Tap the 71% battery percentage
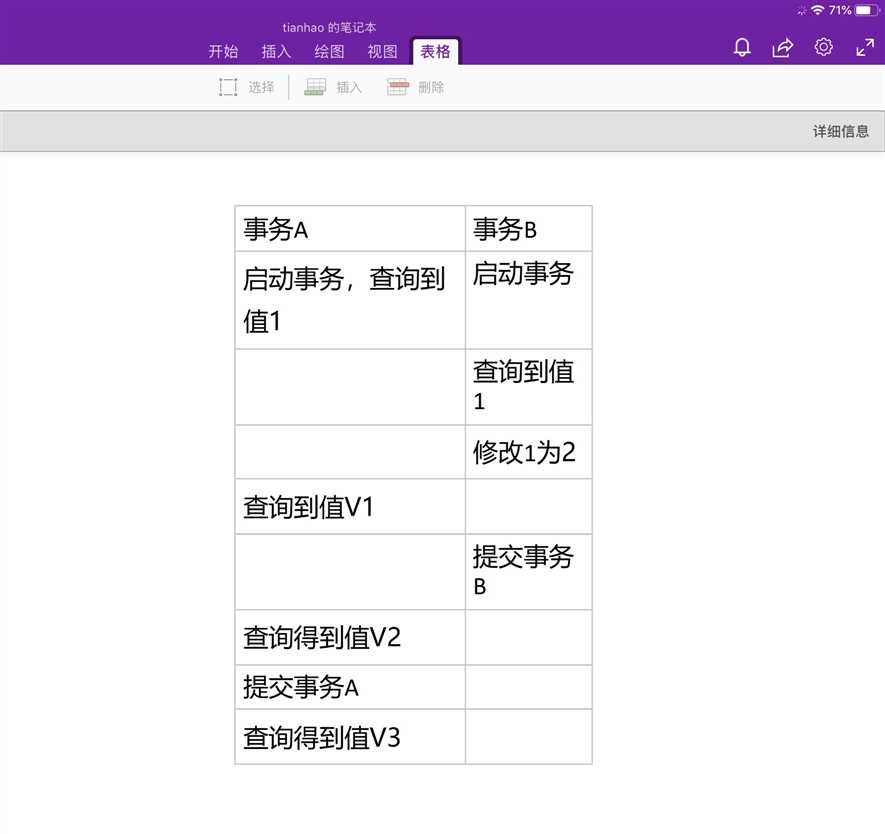 click(840, 10)
